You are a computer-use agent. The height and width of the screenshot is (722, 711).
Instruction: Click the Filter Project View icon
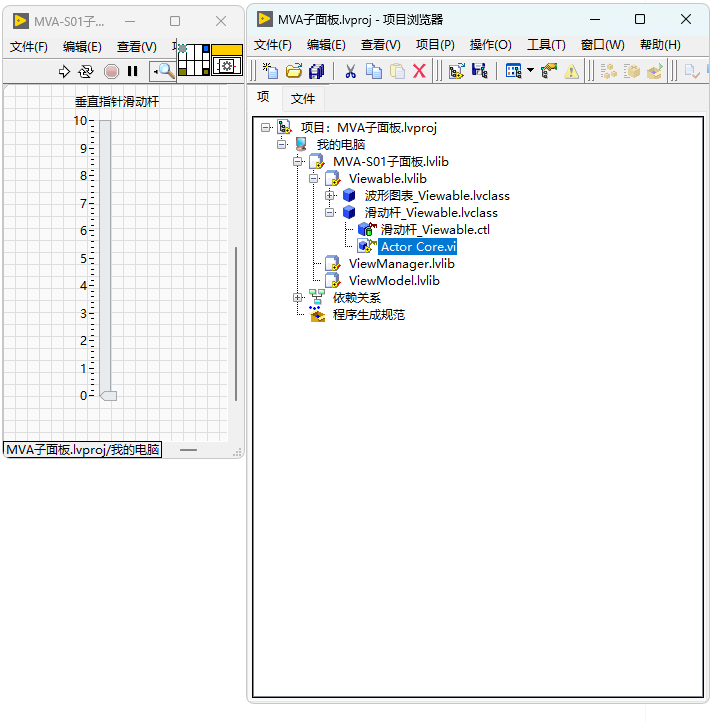tap(513, 71)
